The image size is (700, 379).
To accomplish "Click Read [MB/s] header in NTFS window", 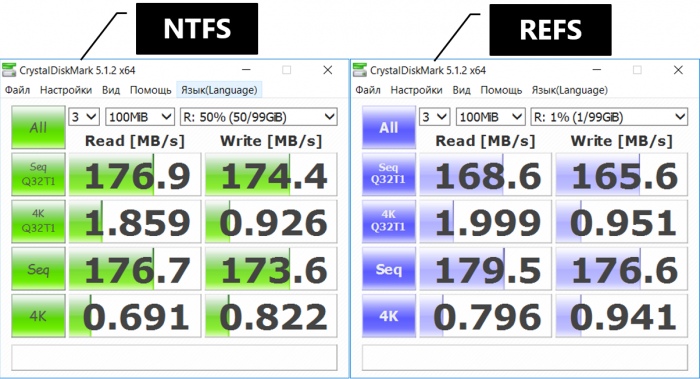I will [x=135, y=141].
